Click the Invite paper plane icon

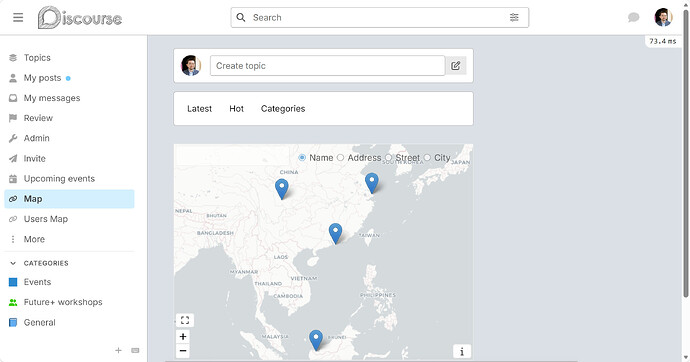point(13,158)
